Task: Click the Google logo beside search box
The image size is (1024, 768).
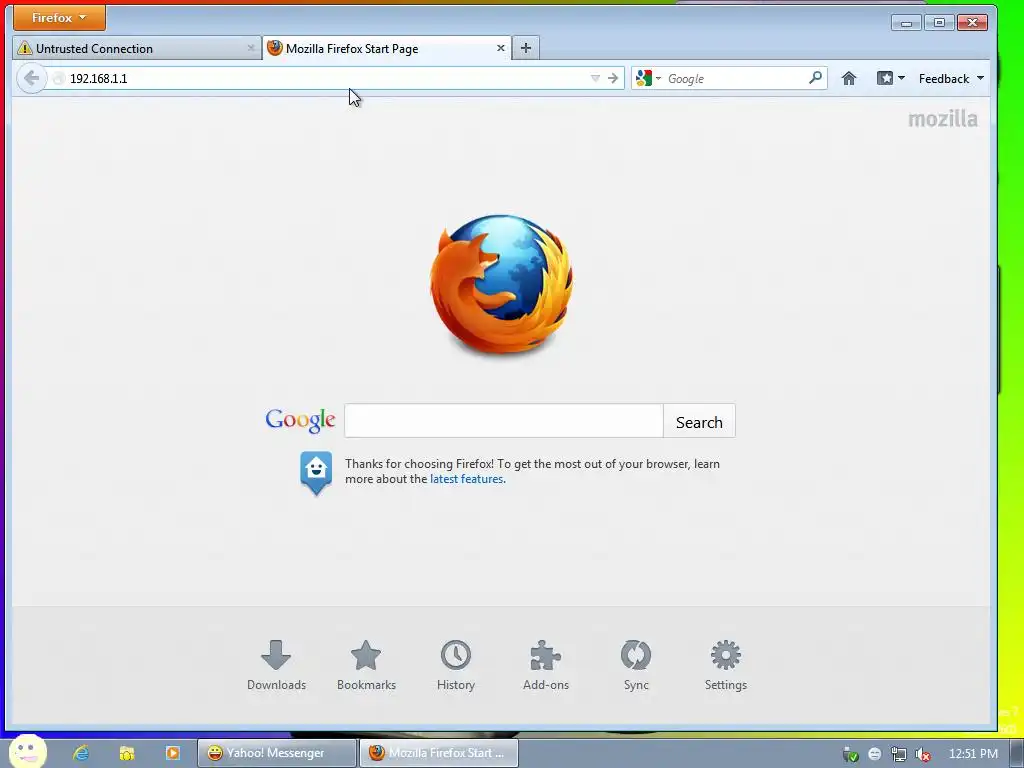Action: pos(300,421)
